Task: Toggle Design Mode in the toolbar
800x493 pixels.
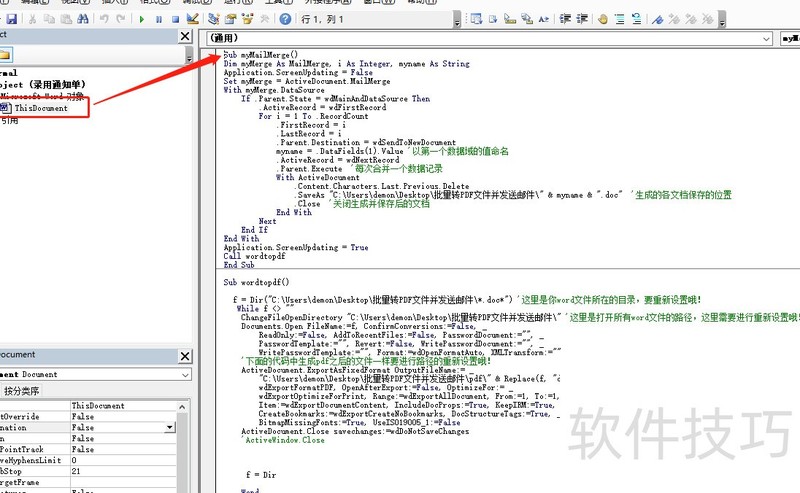Action: 192,18
